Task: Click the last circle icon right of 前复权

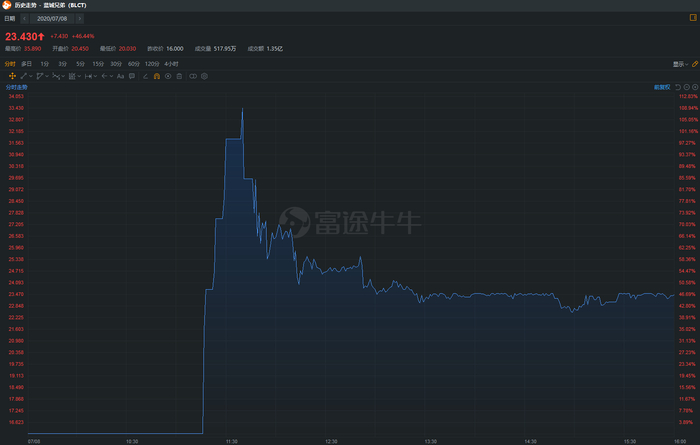Action: point(695,87)
